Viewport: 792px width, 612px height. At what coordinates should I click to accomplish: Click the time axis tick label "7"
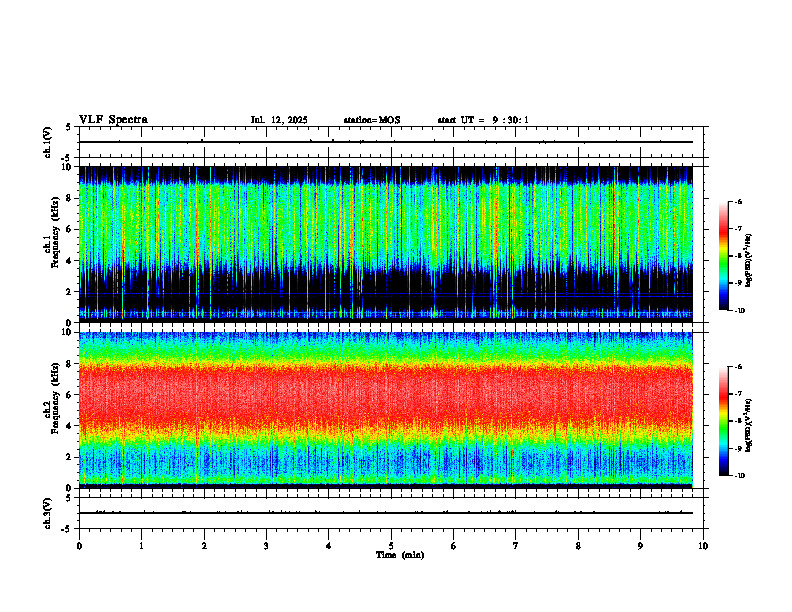tap(516, 546)
